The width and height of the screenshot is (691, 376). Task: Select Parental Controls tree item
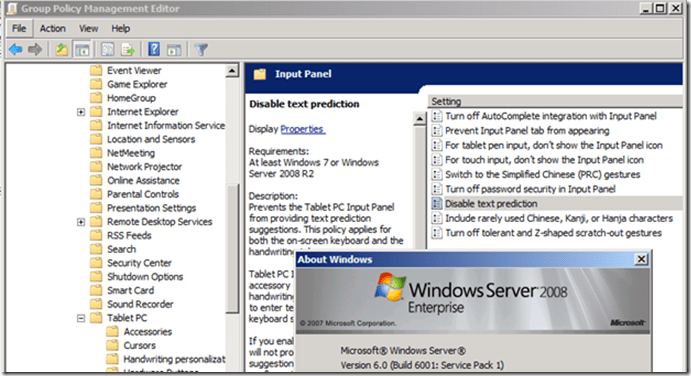143,194
